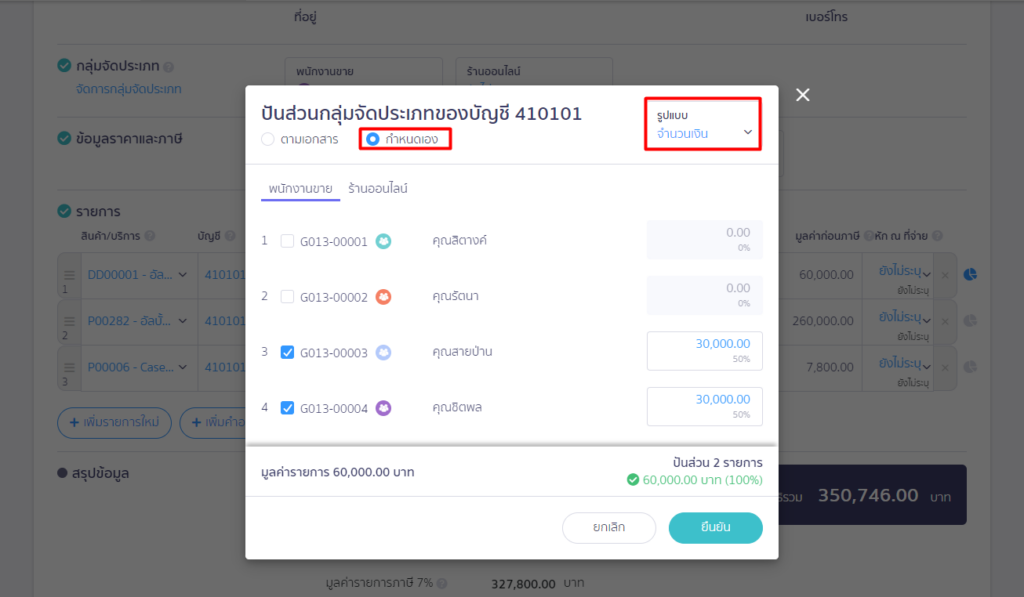Select the ตามเอกสาร radio option
Viewport: 1024px width, 597px height.
click(x=268, y=139)
